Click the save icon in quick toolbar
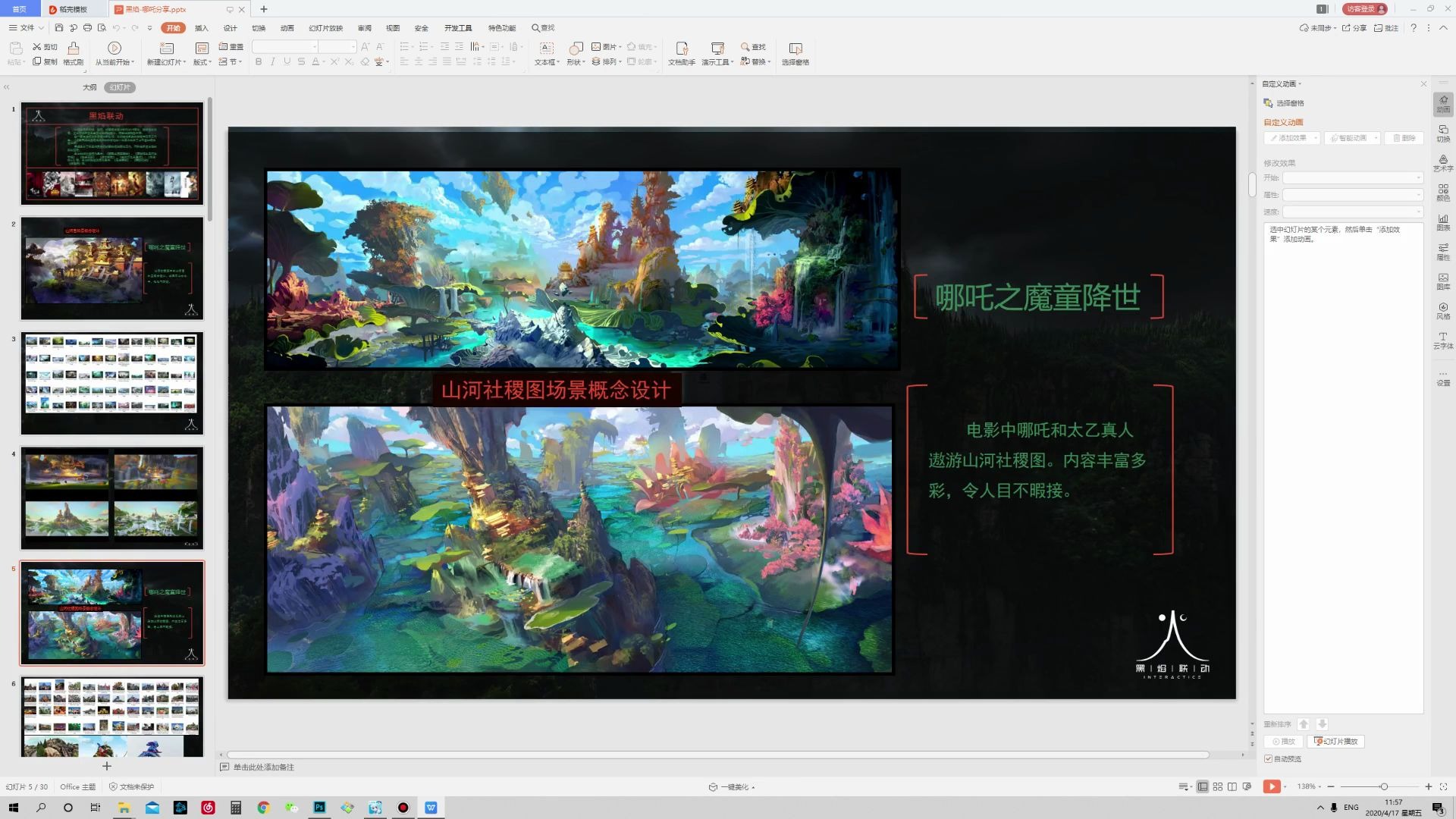The height and width of the screenshot is (819, 1456). click(x=59, y=28)
